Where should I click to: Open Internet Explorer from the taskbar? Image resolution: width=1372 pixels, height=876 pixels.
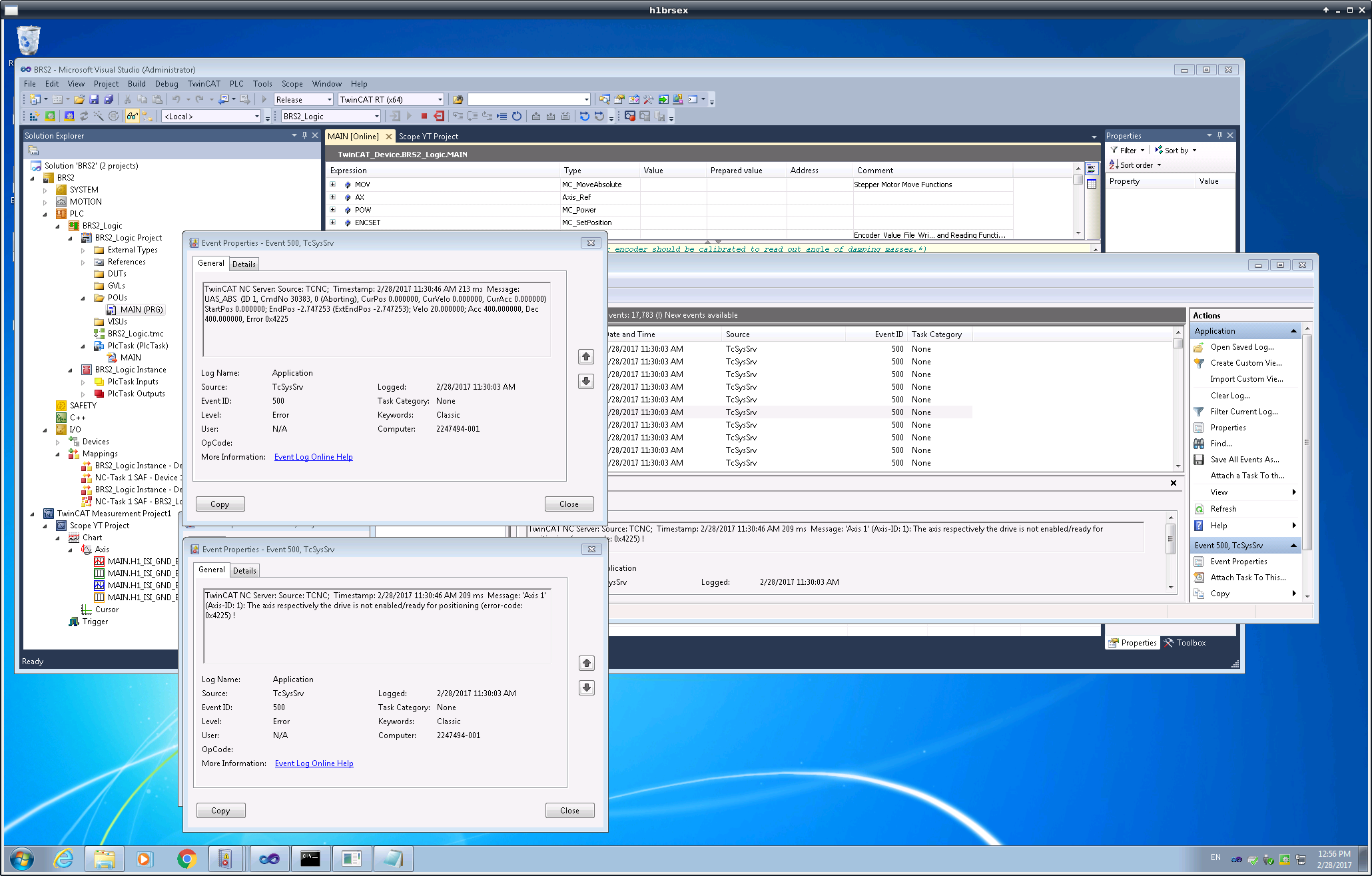(x=63, y=859)
